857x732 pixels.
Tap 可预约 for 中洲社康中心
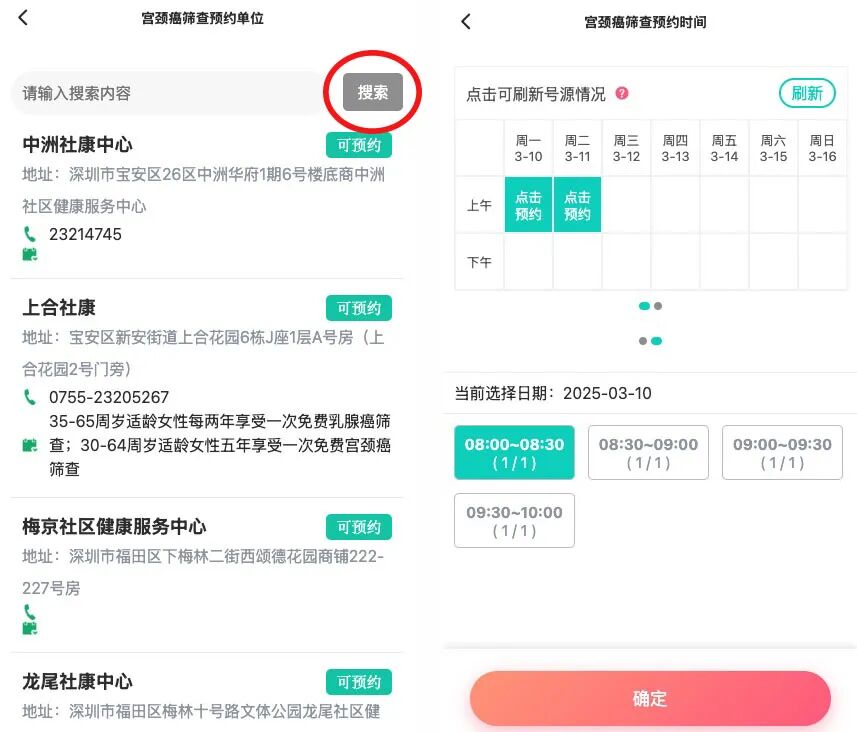[359, 145]
